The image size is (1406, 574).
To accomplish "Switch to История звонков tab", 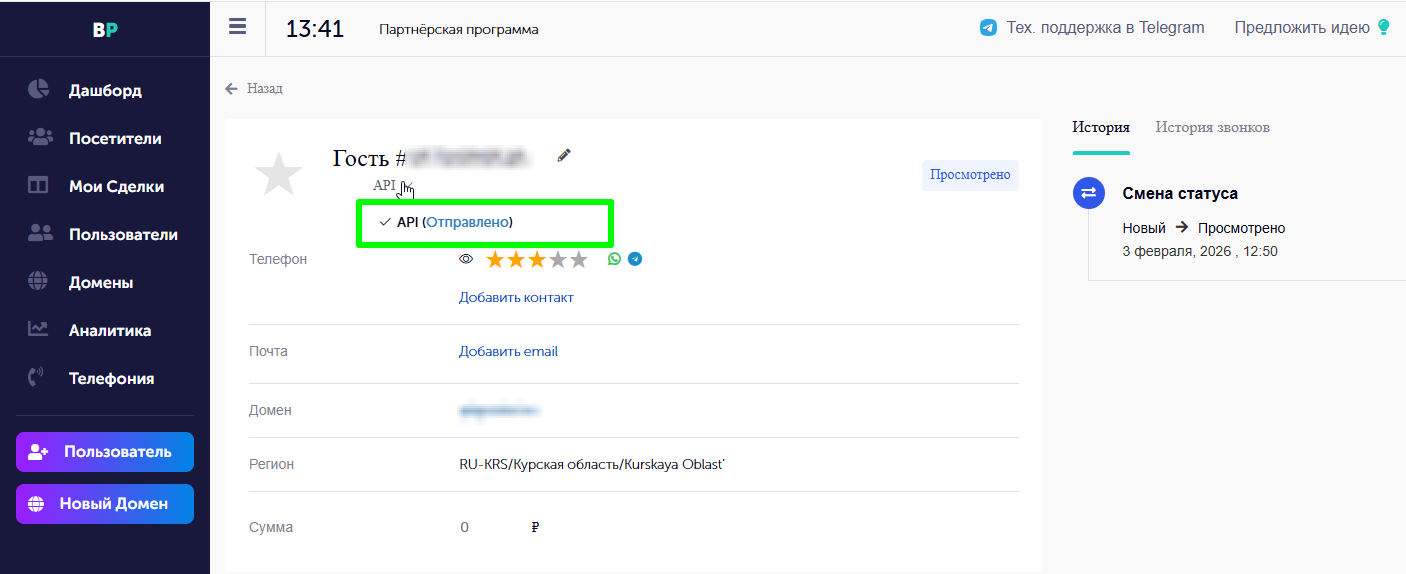I will coord(1213,127).
